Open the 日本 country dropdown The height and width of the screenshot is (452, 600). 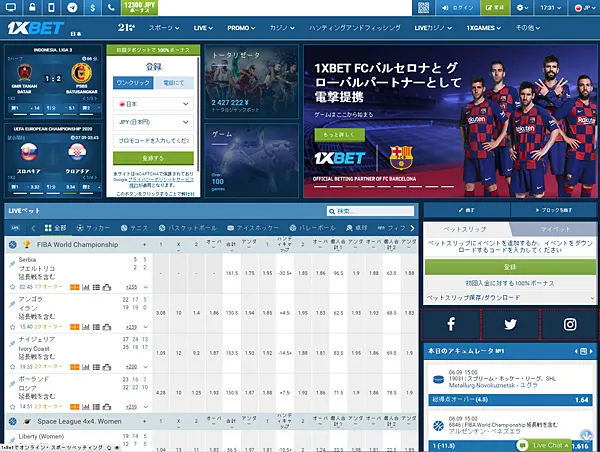[153, 104]
